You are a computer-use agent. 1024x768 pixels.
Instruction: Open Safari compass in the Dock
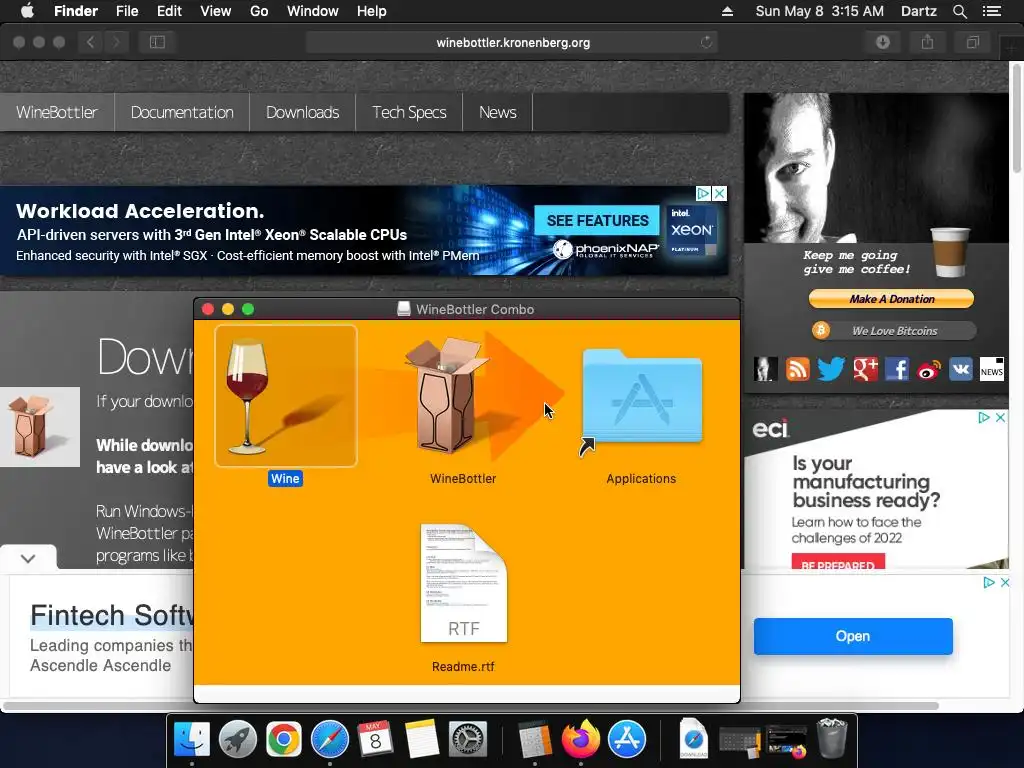tap(330, 739)
